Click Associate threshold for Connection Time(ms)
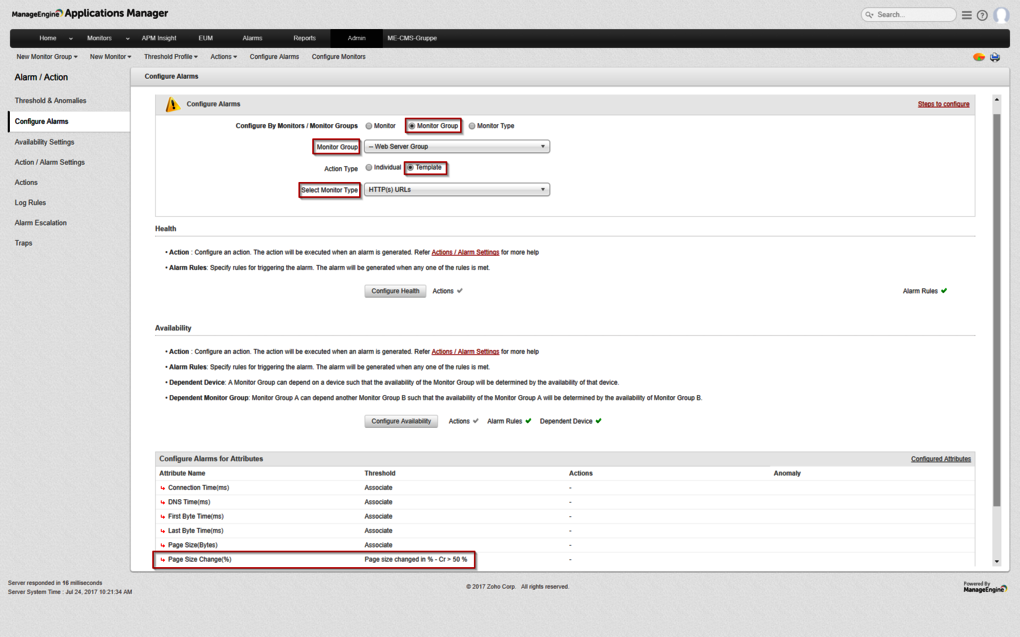 tap(378, 488)
